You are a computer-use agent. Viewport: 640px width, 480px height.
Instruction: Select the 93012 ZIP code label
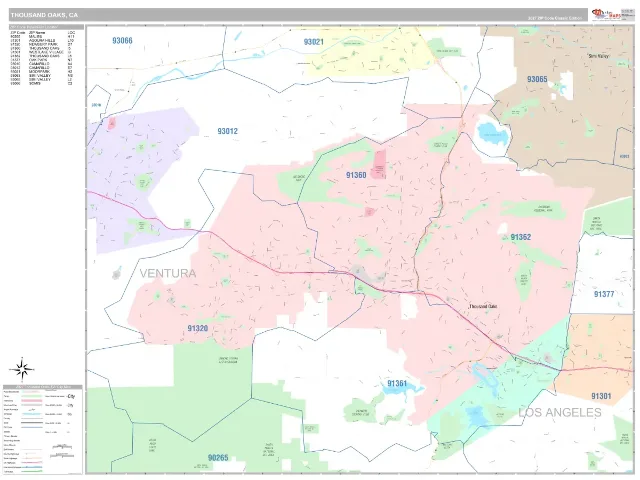[x=227, y=131]
